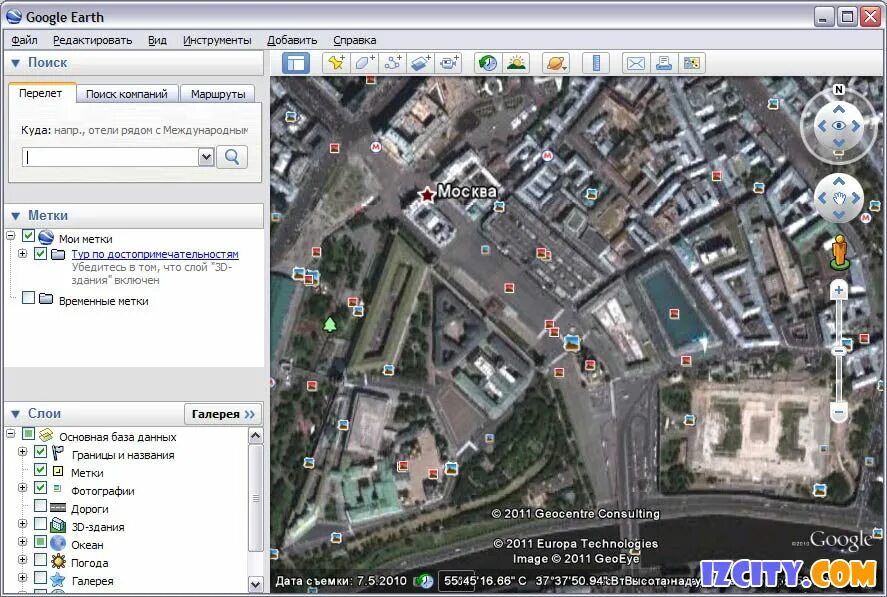The width and height of the screenshot is (887, 597).
Task: Click the look joystick eye icon
Action: (x=839, y=126)
